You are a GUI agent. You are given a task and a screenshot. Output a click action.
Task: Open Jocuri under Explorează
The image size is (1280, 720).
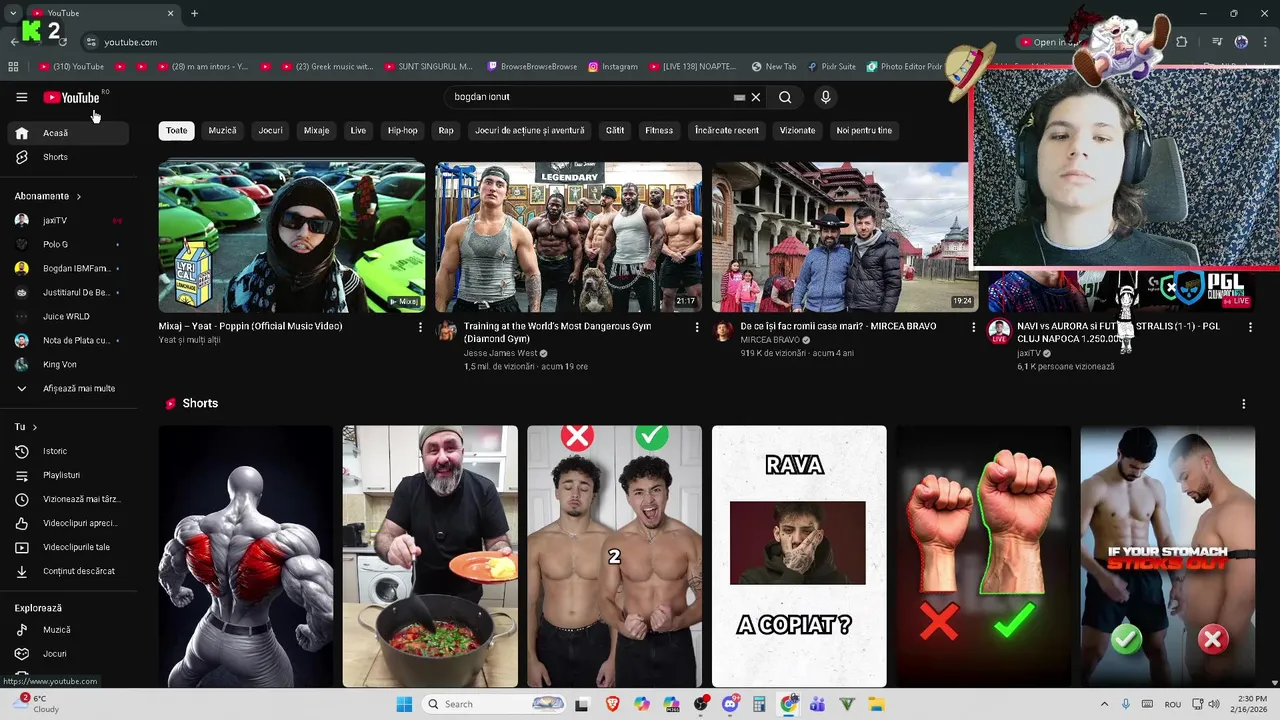click(x=68, y=654)
